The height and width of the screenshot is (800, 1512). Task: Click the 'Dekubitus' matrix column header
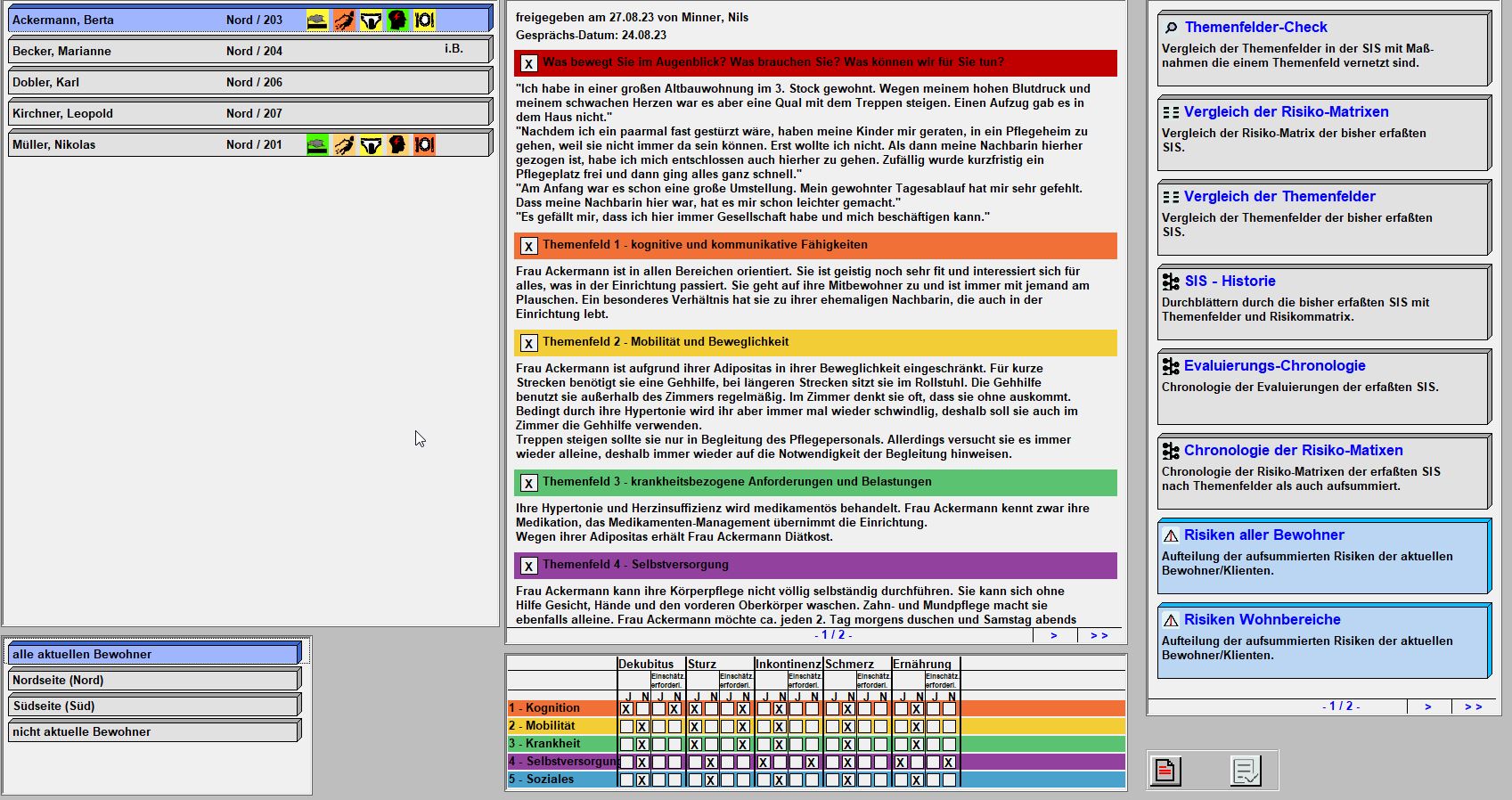(646, 664)
